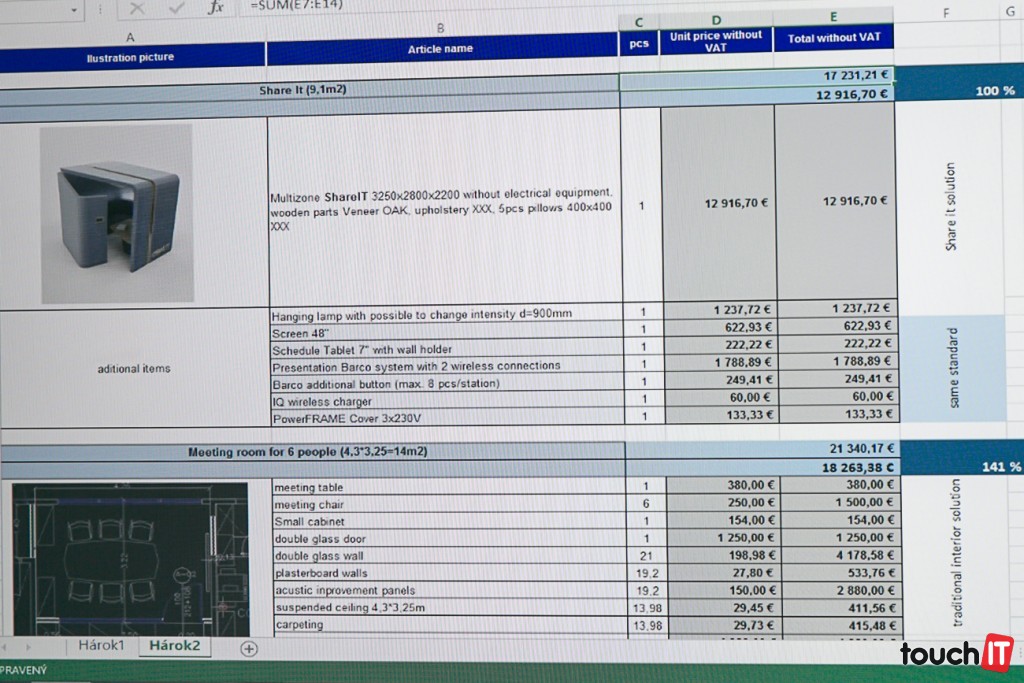Screen dimensions: 1024x683
Task: Select 'traditional interior solution' vertical label
Action: (x=957, y=552)
